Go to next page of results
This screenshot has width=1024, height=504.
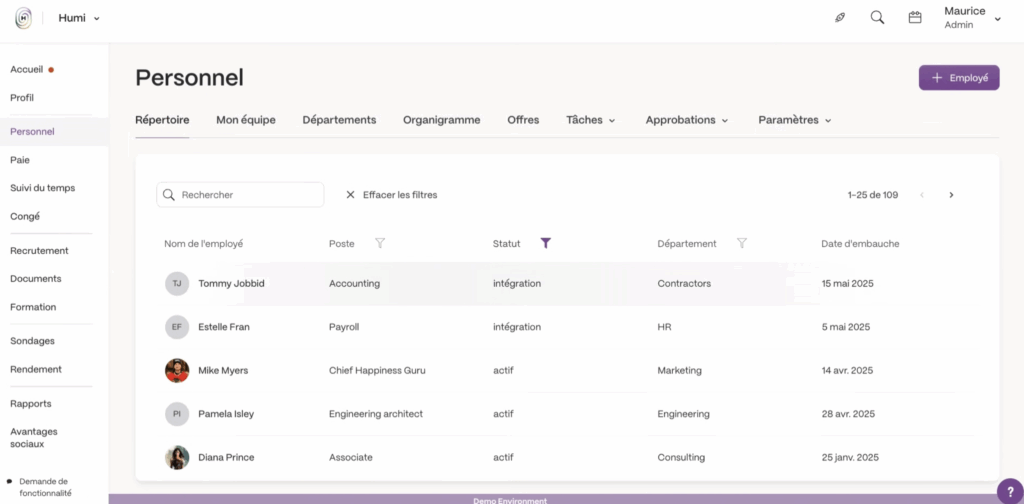pyautogui.click(x=951, y=195)
